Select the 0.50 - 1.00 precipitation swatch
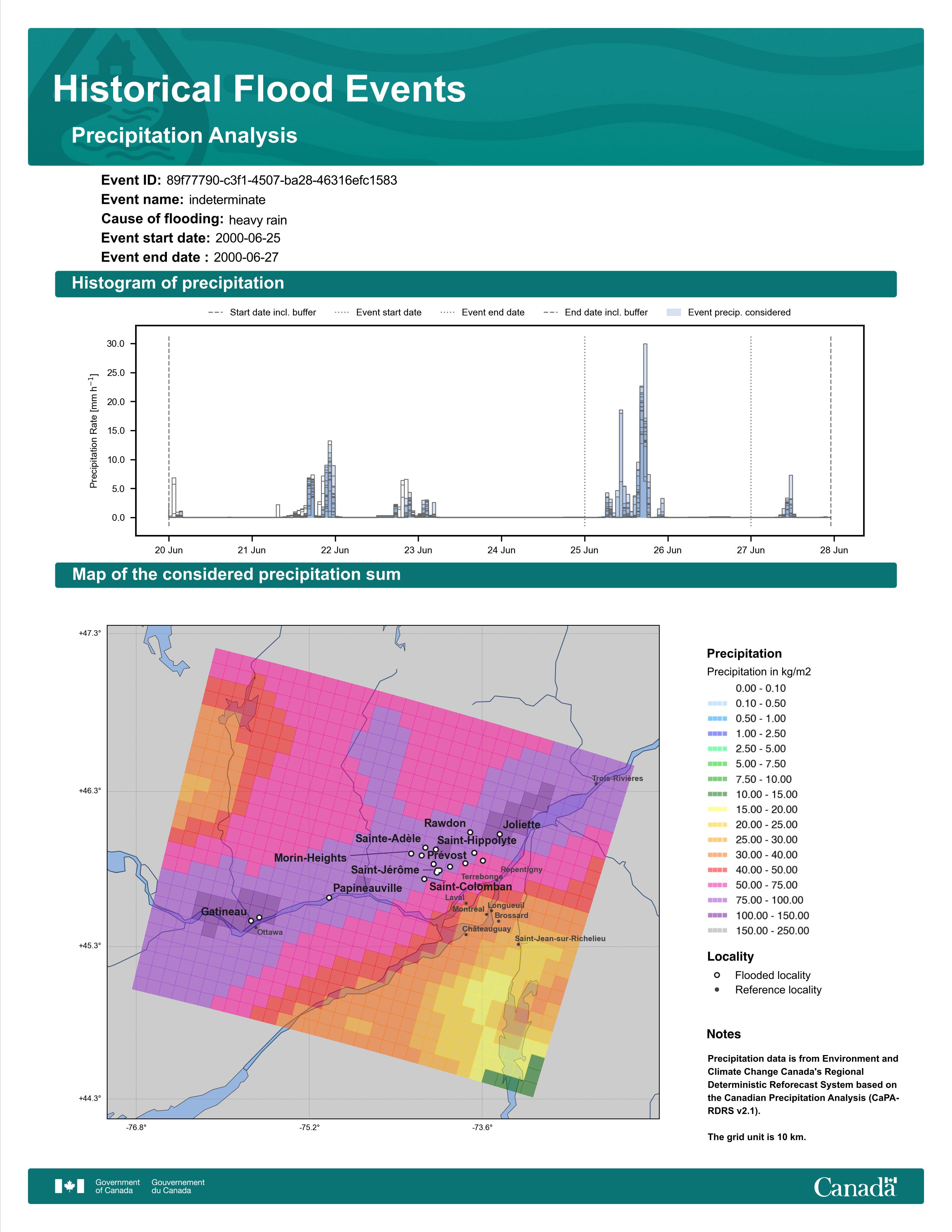This screenshot has width=952, height=1232. click(718, 719)
